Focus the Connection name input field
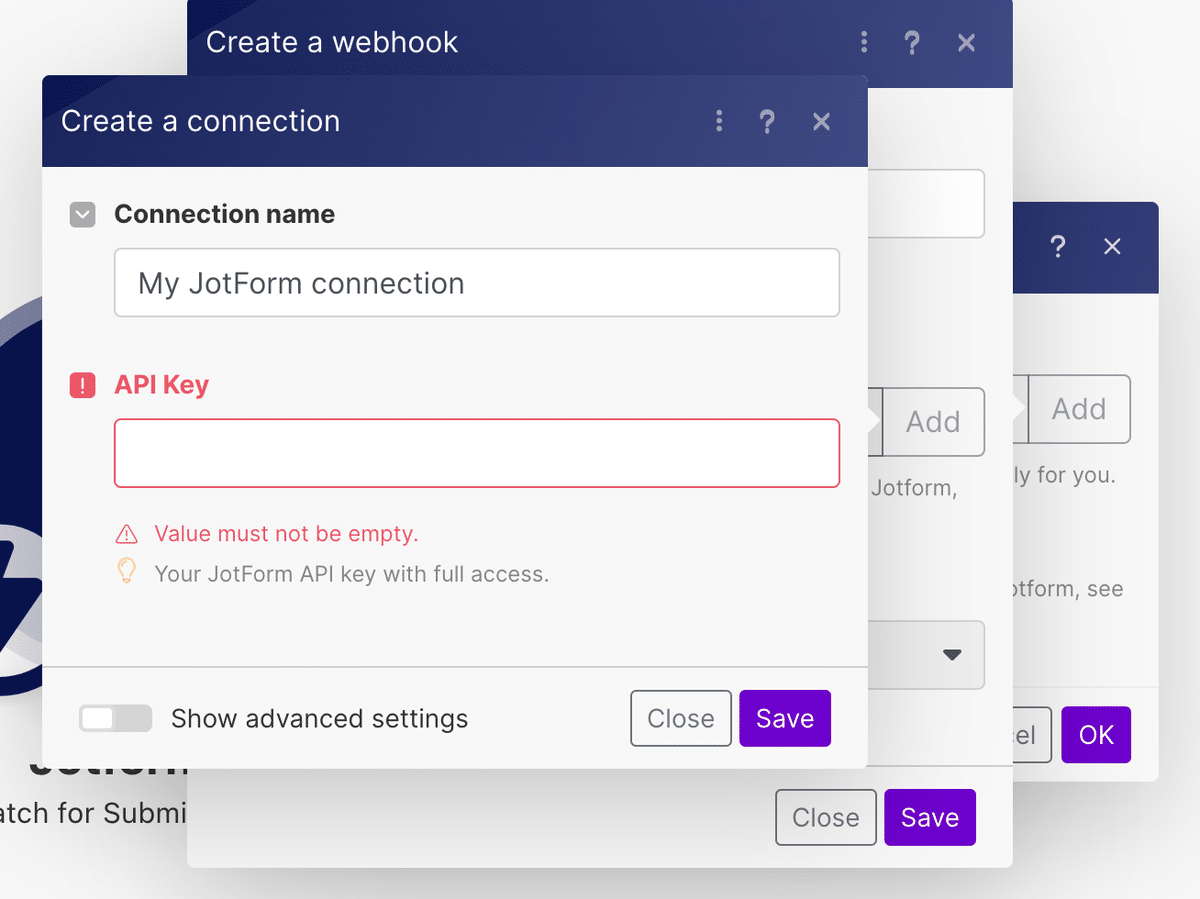Viewport: 1200px width, 899px height. coord(477,283)
